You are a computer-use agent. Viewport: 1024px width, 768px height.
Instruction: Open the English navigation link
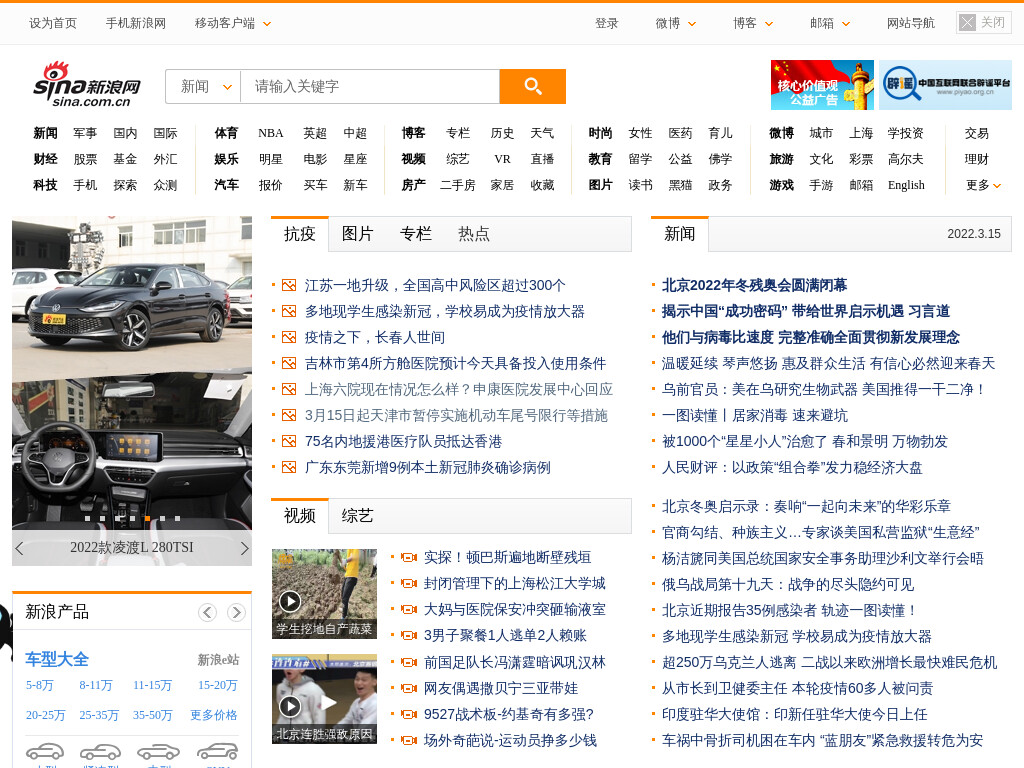coord(906,185)
